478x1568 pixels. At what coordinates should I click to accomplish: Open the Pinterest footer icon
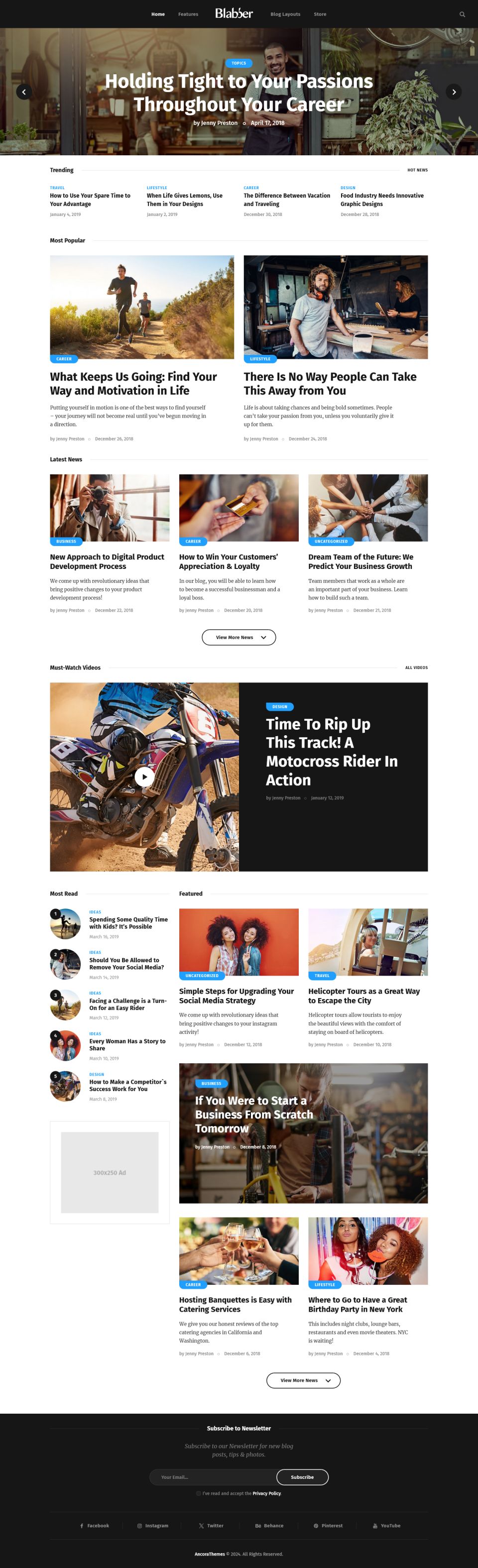(316, 1525)
